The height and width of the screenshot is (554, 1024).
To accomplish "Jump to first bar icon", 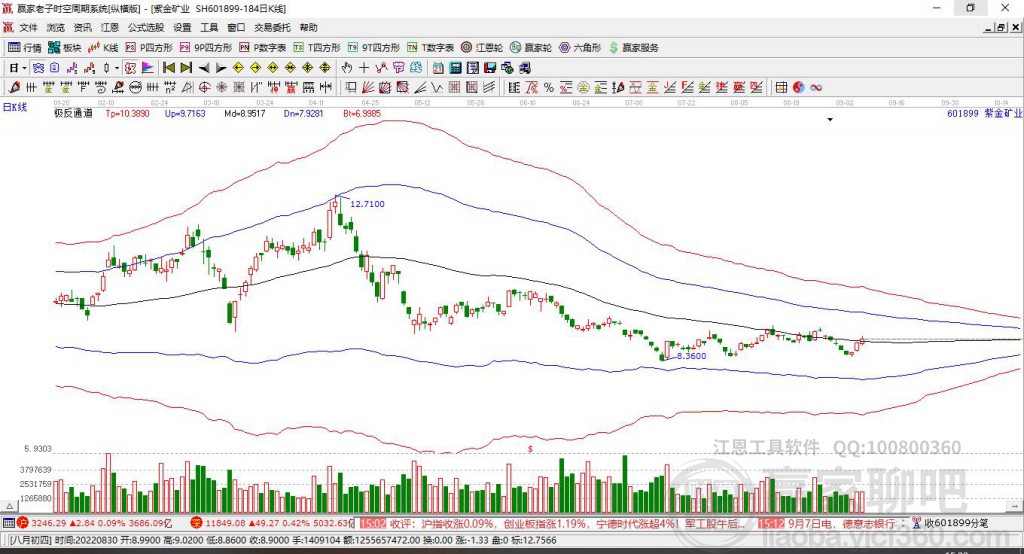I will [169, 68].
